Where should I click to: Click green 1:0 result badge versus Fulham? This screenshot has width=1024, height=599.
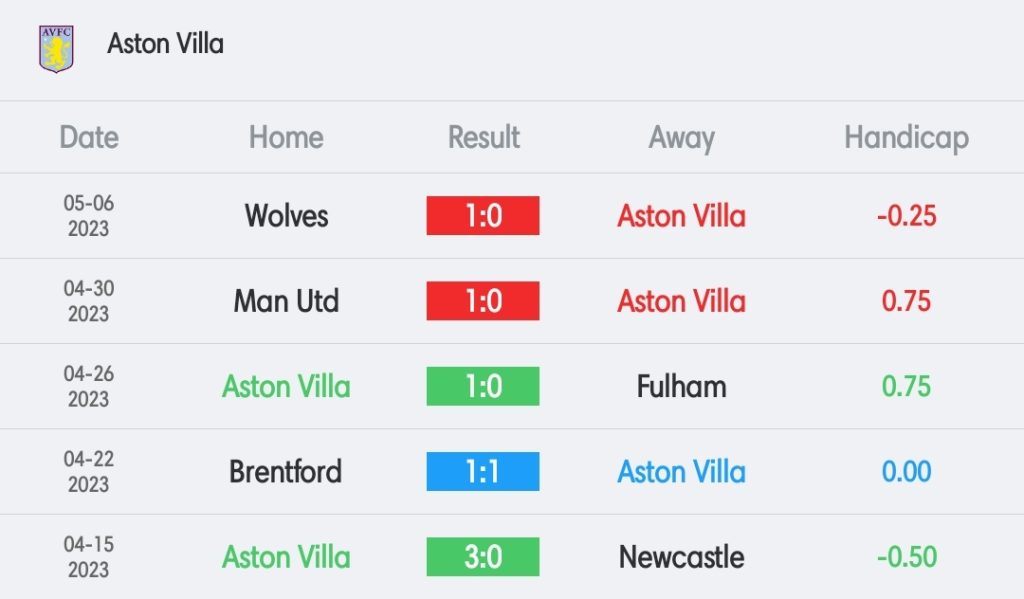point(483,387)
